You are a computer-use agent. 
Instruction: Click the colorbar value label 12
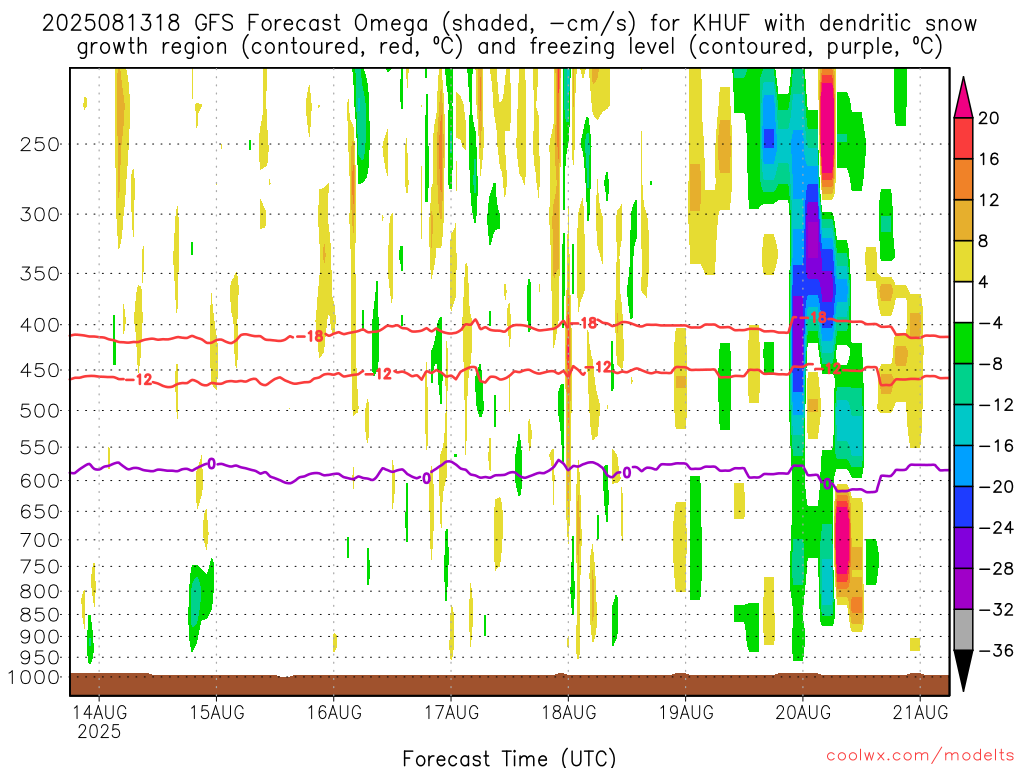pos(989,200)
